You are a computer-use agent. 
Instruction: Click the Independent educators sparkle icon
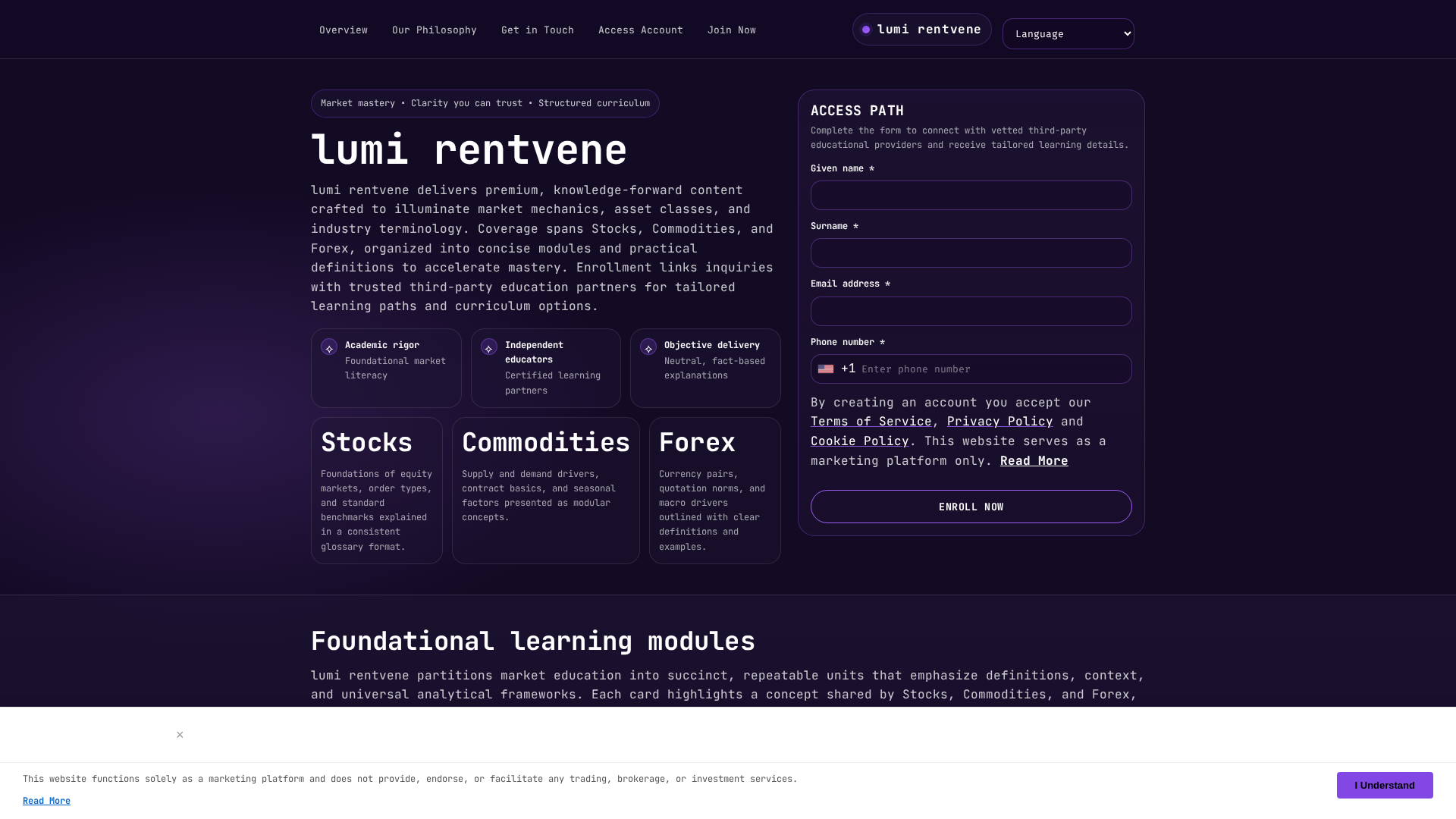coord(489,347)
